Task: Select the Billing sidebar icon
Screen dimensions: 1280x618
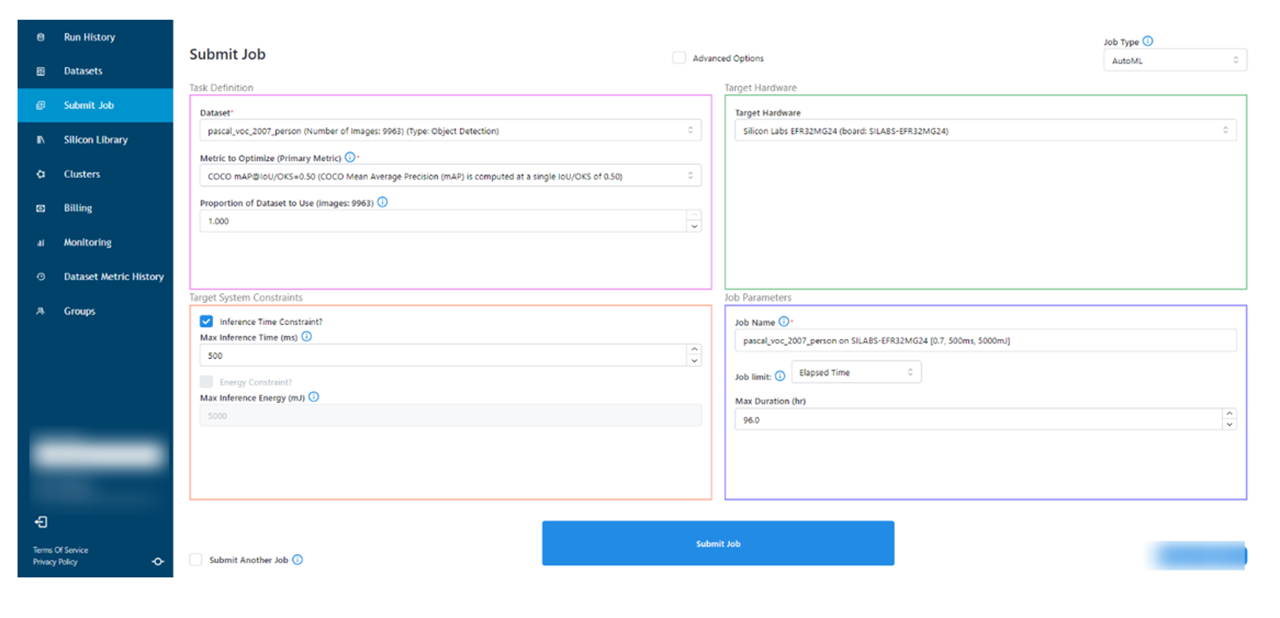Action: 38,207
